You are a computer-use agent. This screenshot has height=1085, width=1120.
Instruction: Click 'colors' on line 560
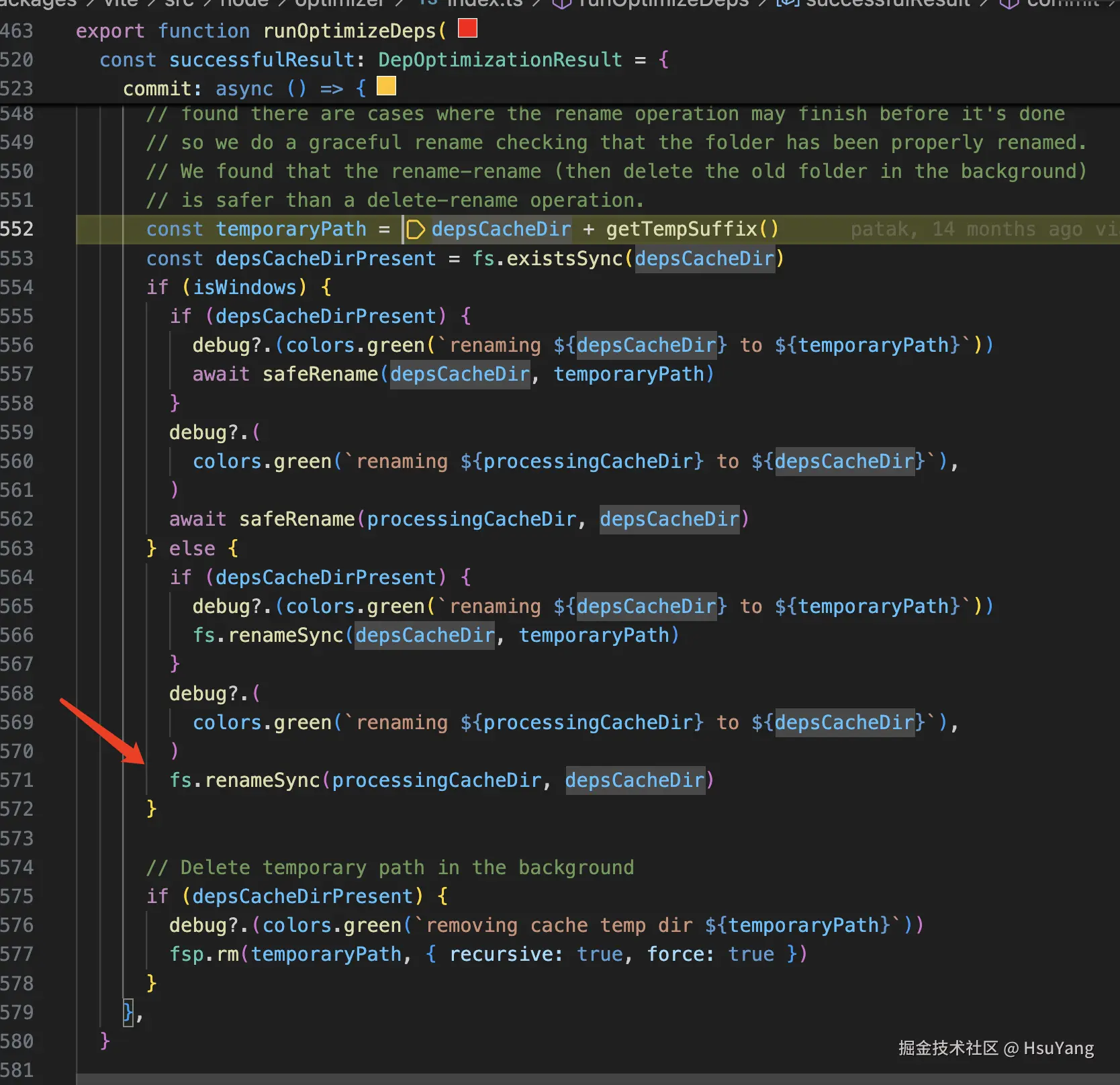227,461
